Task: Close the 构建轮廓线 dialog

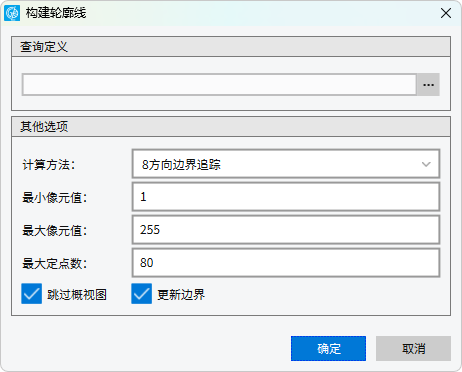Action: (446, 13)
